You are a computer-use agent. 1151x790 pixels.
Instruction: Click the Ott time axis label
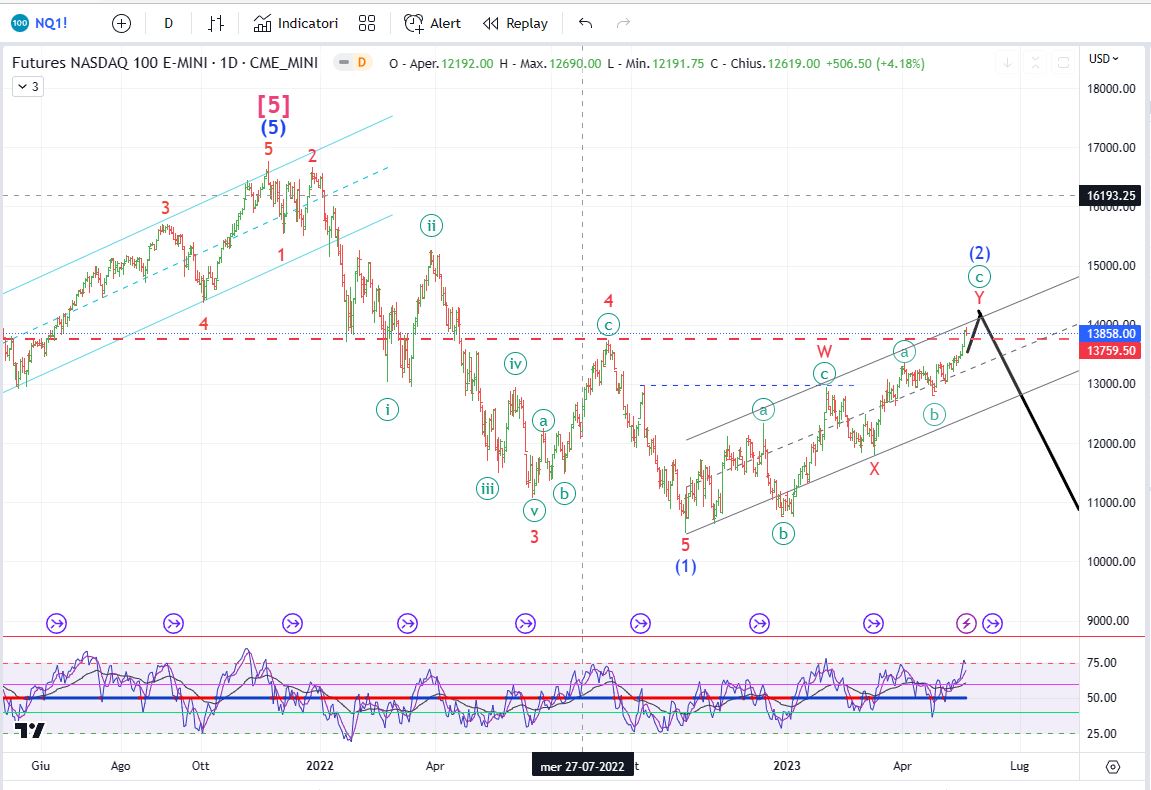tap(200, 766)
